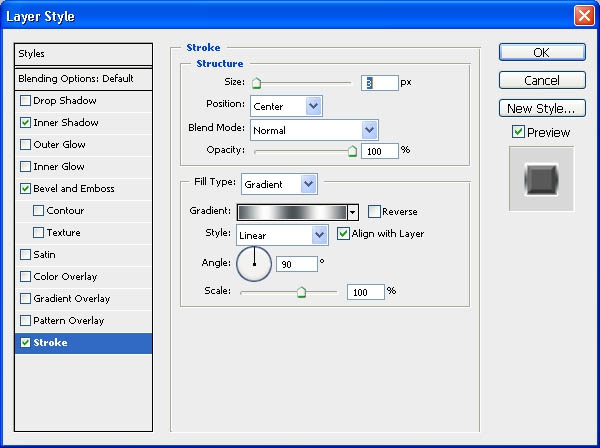This screenshot has height=448, width=600.
Task: Open the gradient picker arrow
Action: coord(353,212)
